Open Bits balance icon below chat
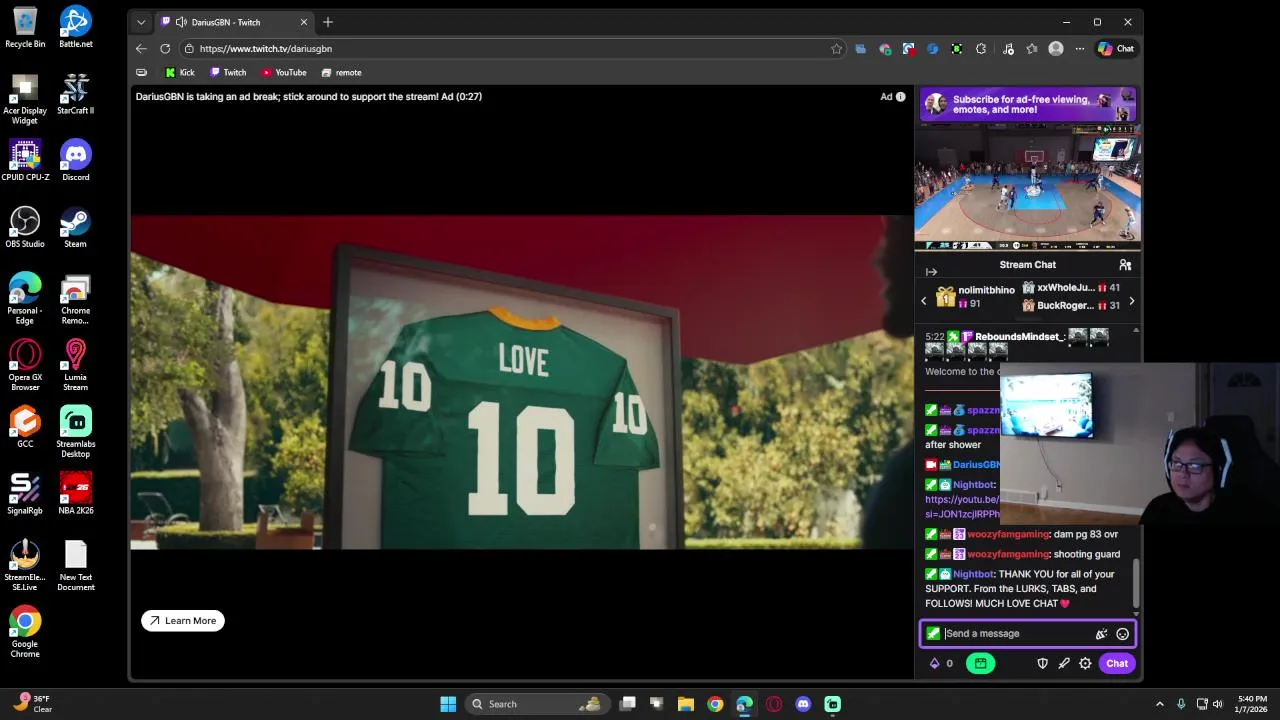1280x720 pixels. (941, 663)
